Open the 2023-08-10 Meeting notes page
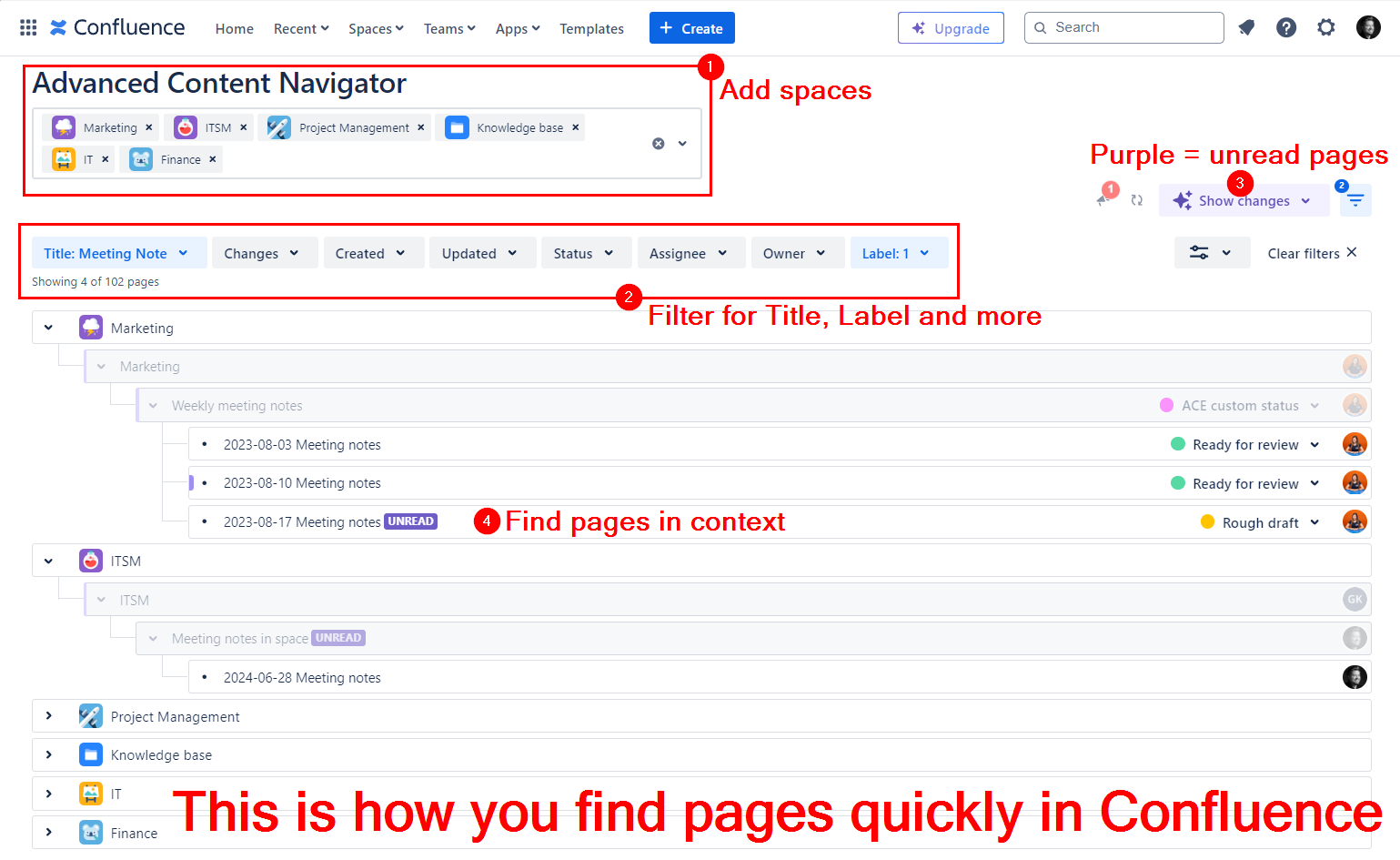 coord(302,483)
